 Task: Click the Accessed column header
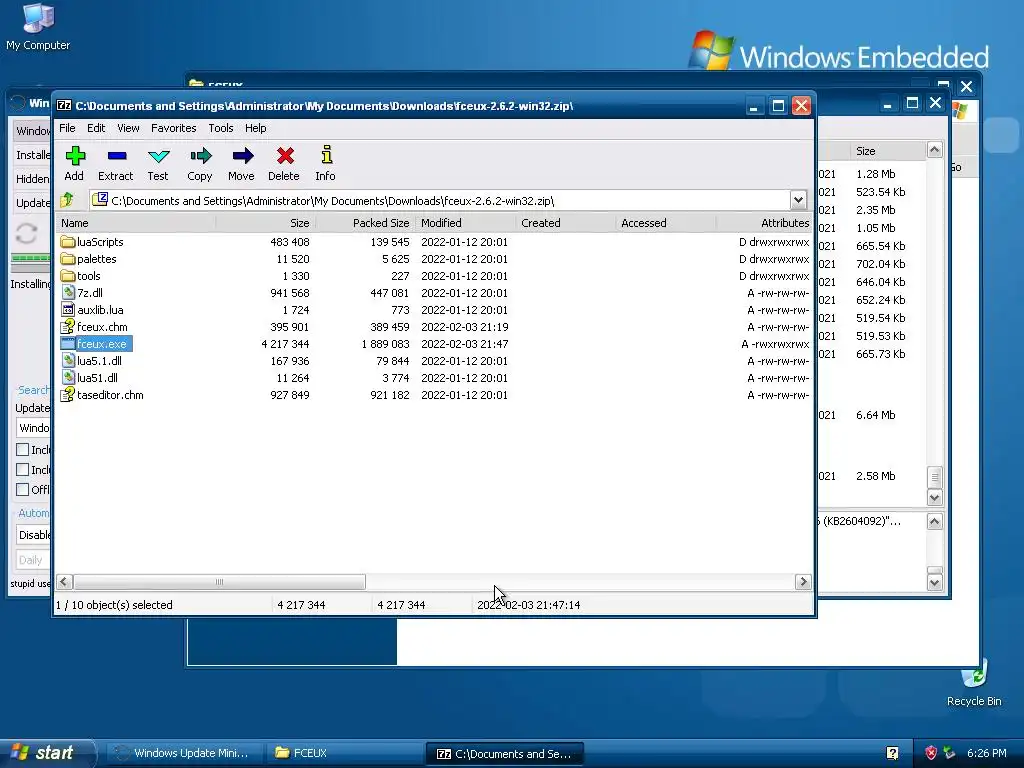click(665, 223)
